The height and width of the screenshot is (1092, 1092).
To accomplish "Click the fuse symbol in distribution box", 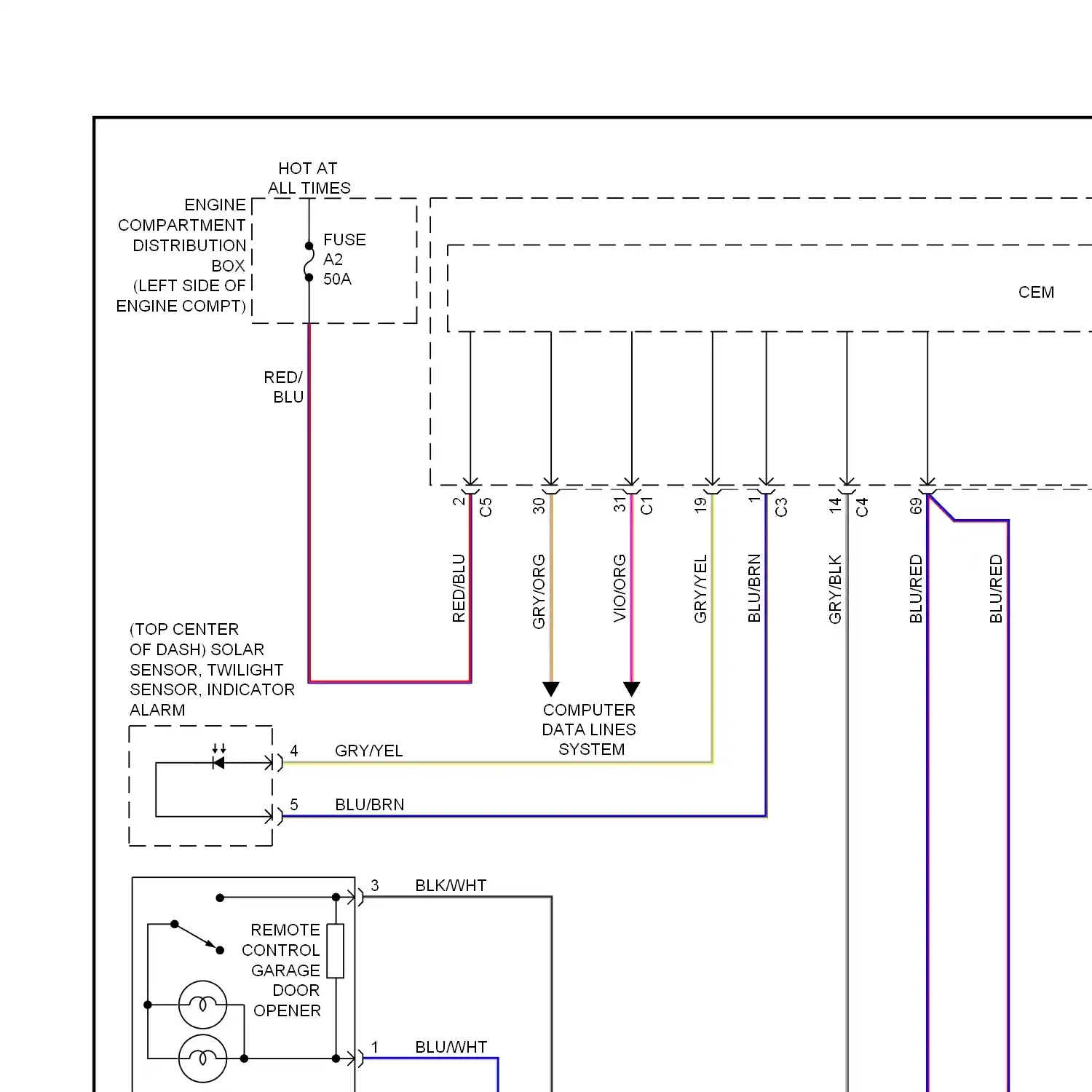I will [309, 261].
